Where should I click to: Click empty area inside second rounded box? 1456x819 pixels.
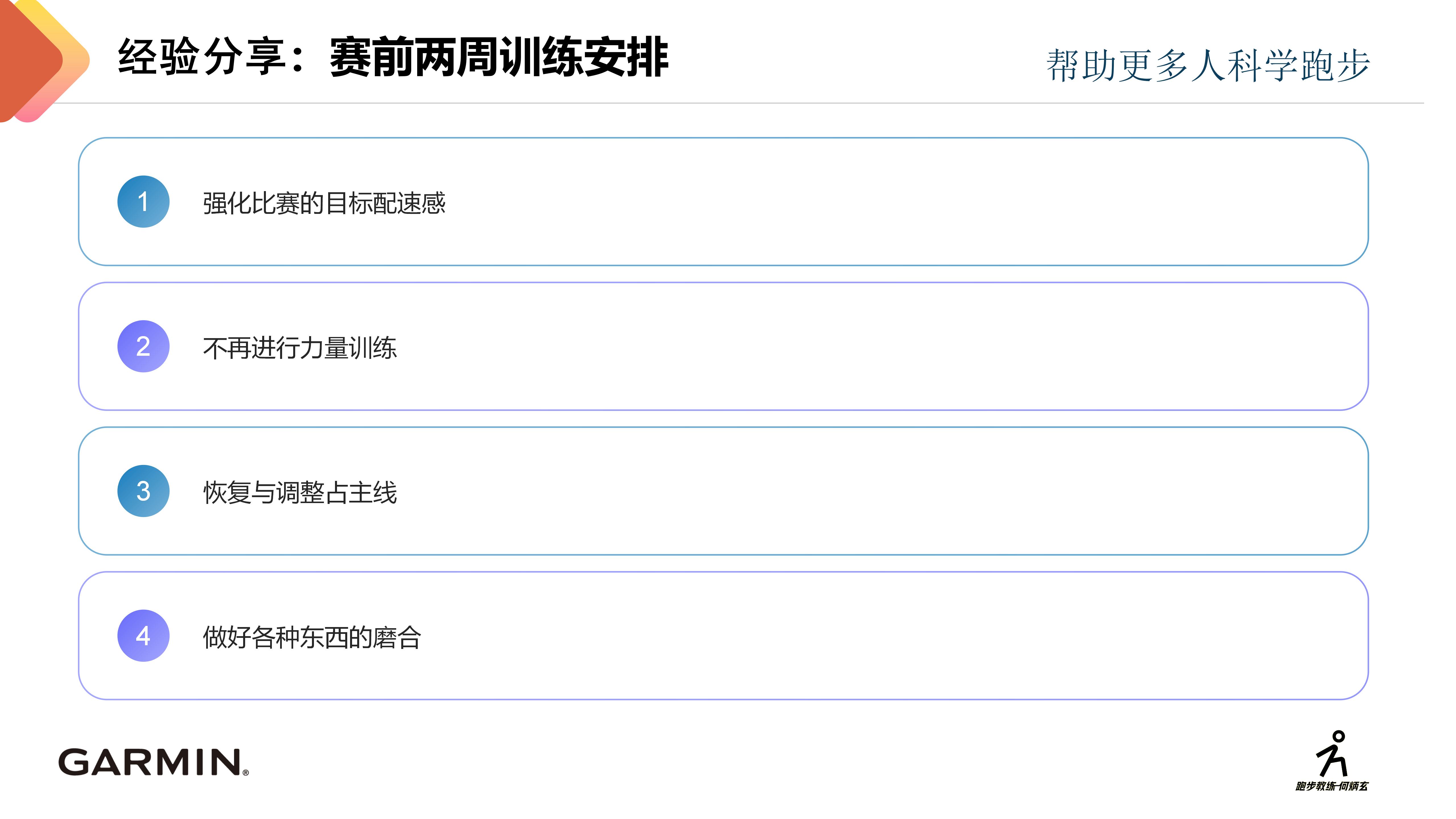point(848,346)
